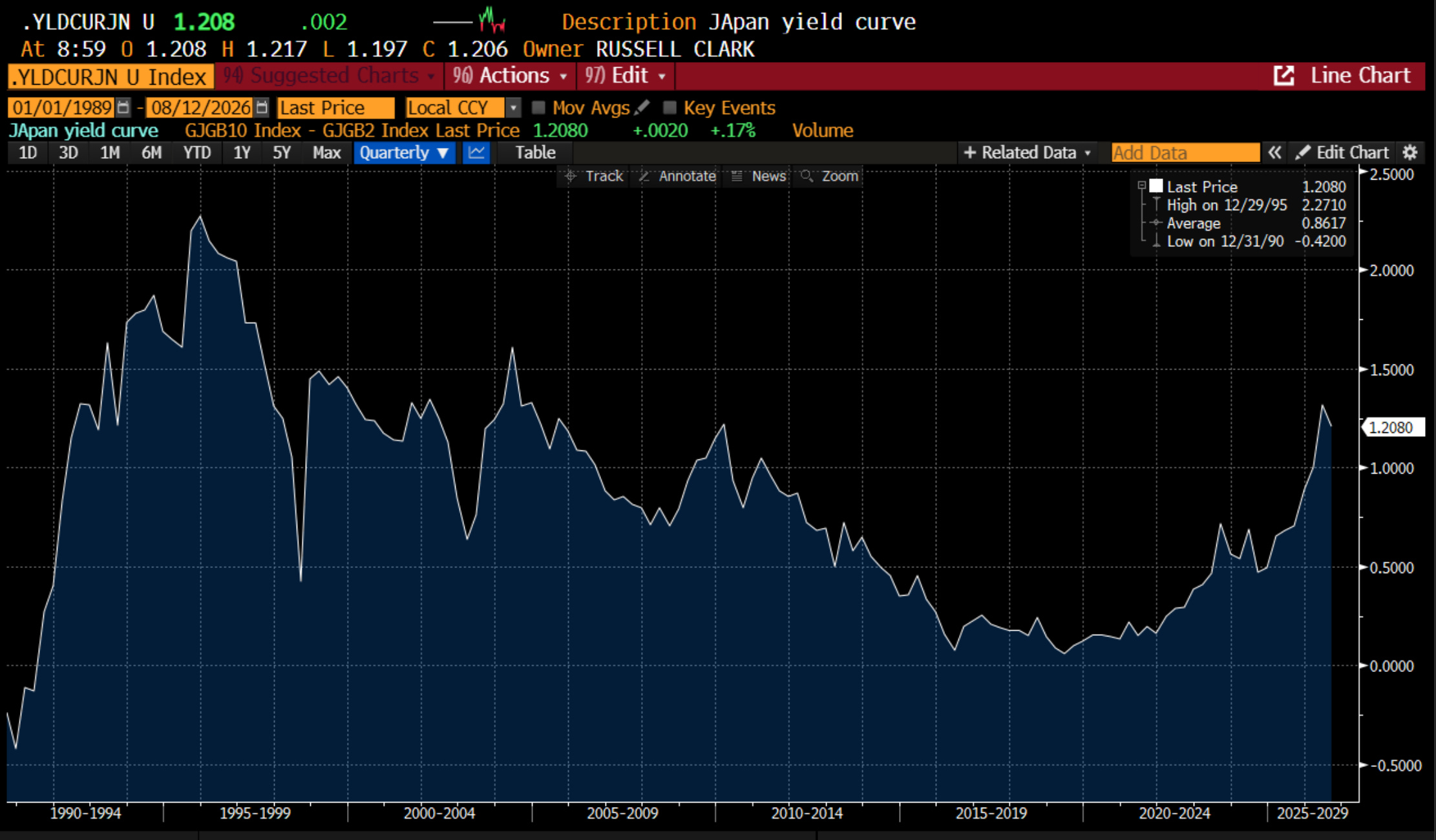Open the Local CCY currency dropdown arrow
Screen dimensions: 1436x840
point(513,107)
